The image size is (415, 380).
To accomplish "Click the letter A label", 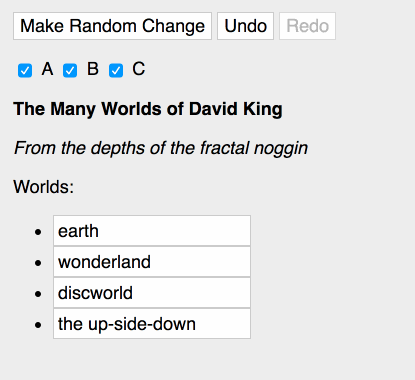I will tap(47, 69).
